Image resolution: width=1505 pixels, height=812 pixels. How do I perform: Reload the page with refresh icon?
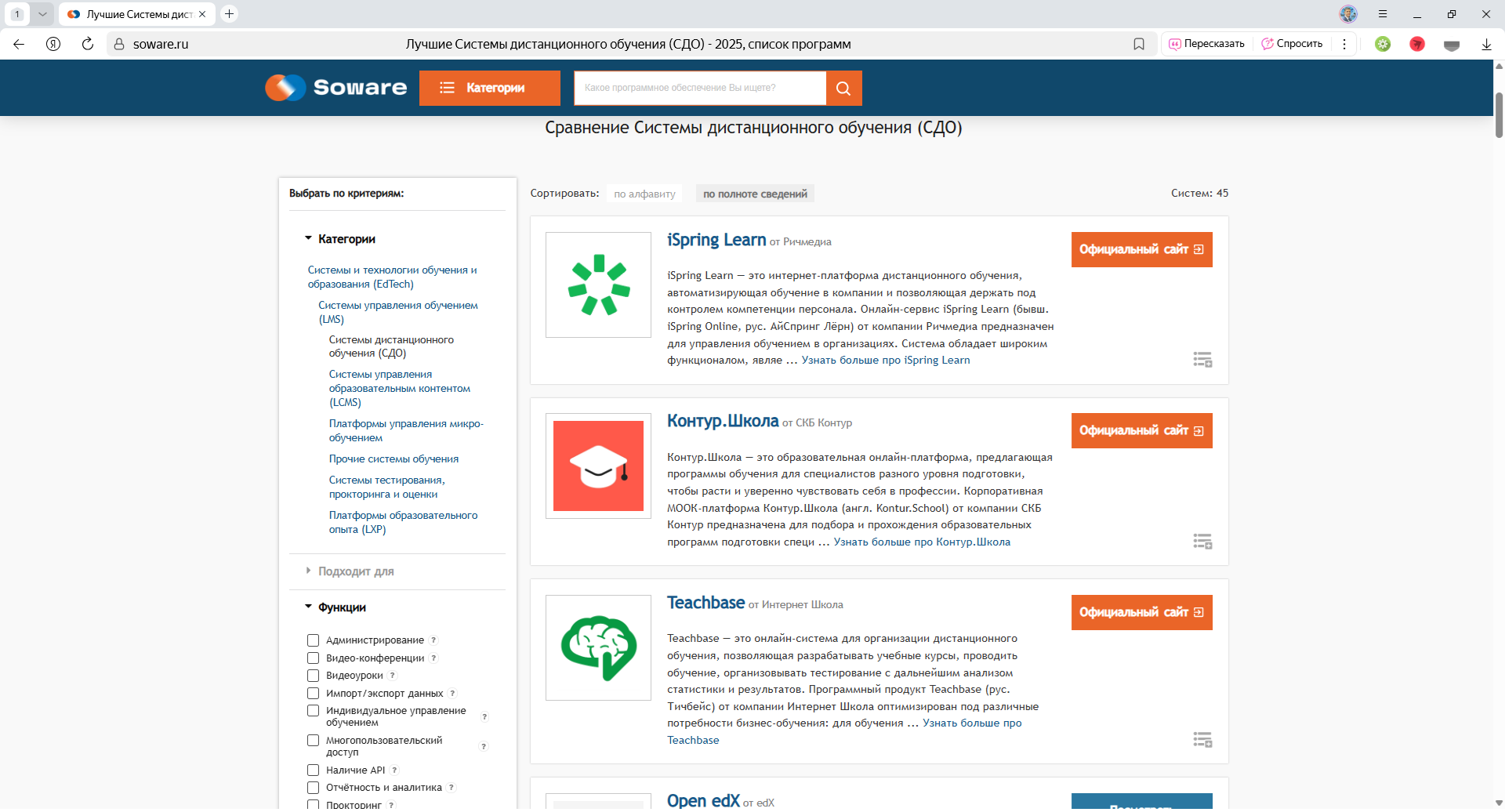pos(88,44)
